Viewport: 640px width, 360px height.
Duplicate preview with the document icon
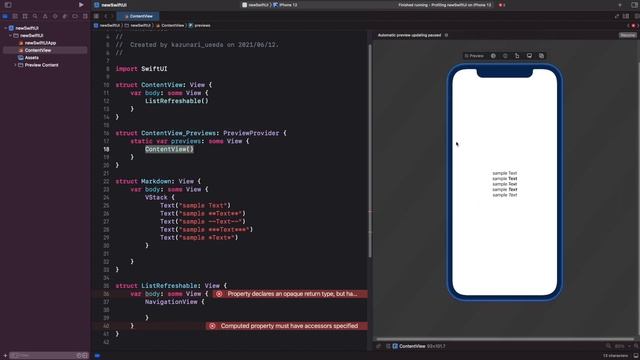[x=517, y=56]
